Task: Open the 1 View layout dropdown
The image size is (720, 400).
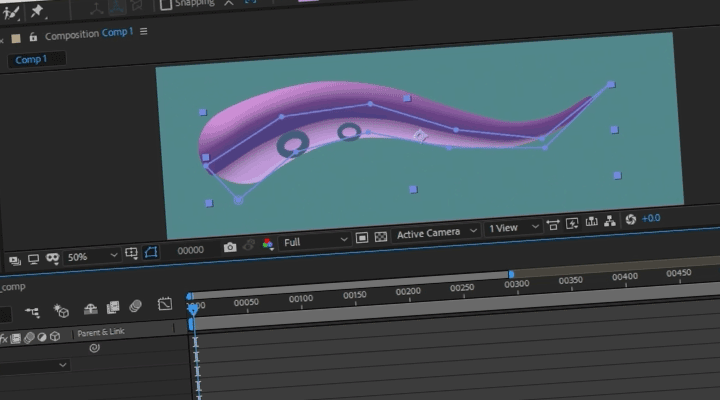Action: pos(513,228)
